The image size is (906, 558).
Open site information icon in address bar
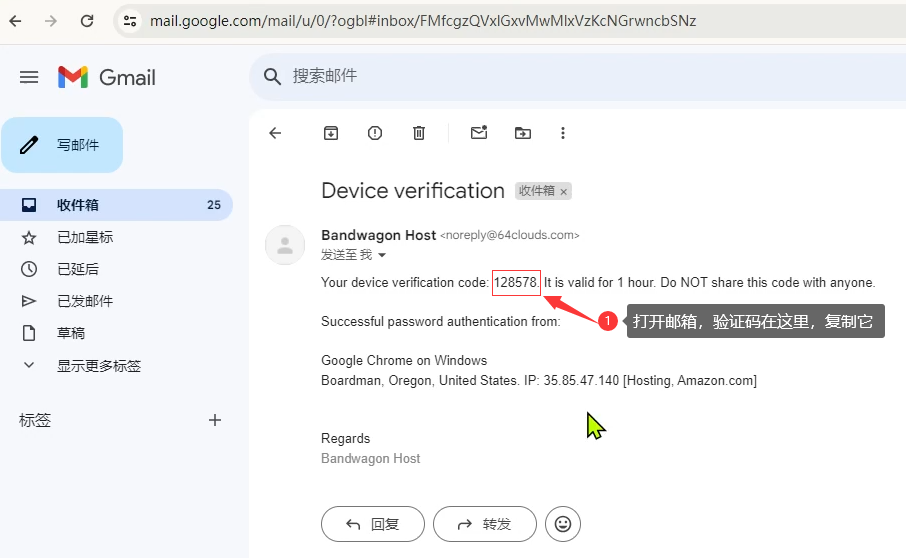pyautogui.click(x=130, y=21)
